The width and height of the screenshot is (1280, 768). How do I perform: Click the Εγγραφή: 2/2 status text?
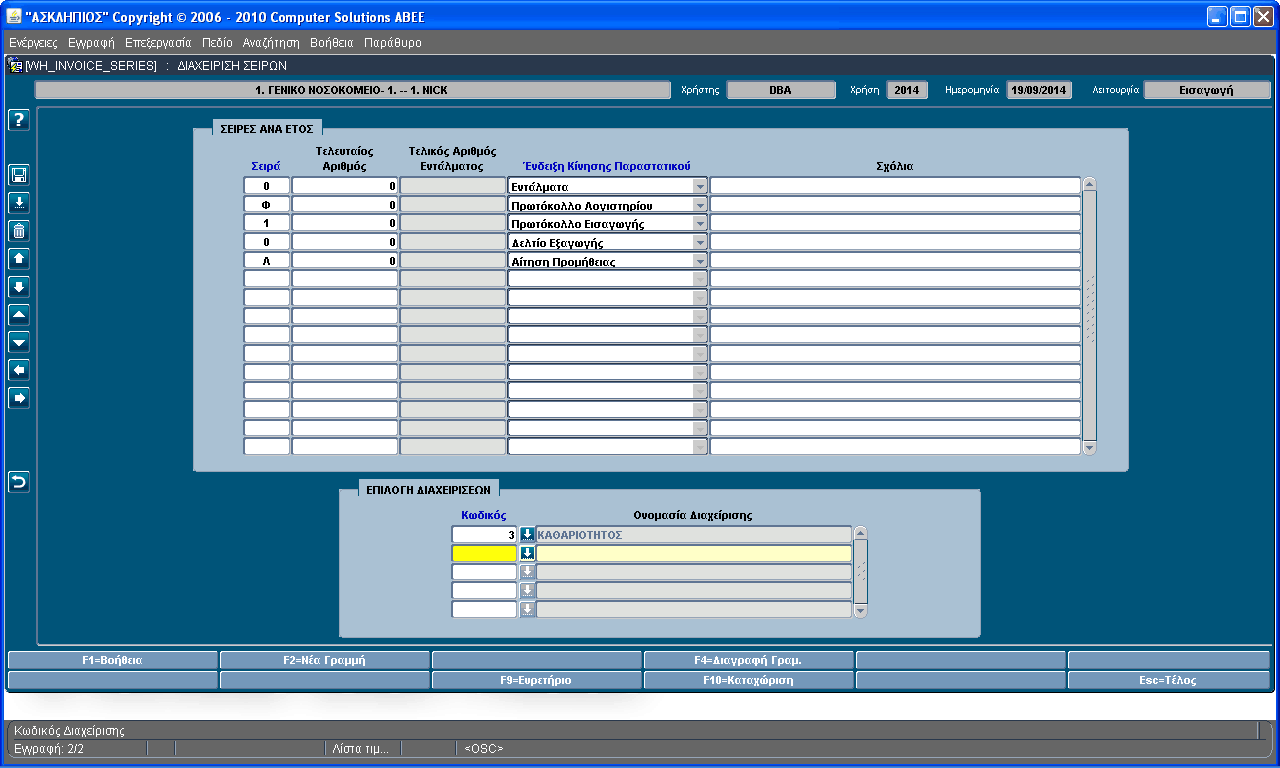coord(49,748)
